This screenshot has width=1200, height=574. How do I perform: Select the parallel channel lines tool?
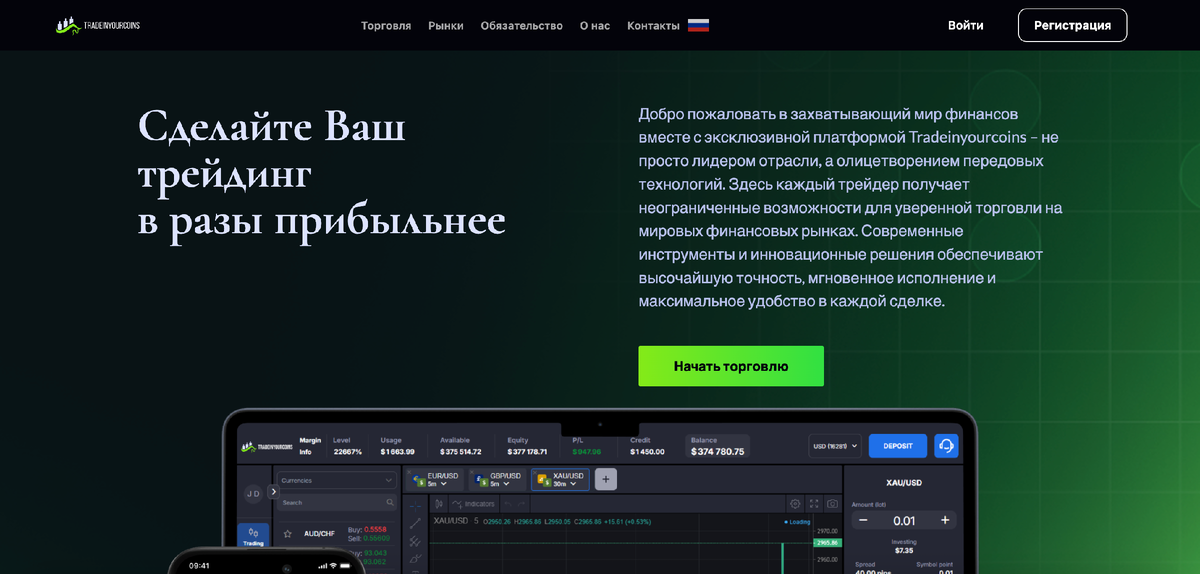point(415,541)
